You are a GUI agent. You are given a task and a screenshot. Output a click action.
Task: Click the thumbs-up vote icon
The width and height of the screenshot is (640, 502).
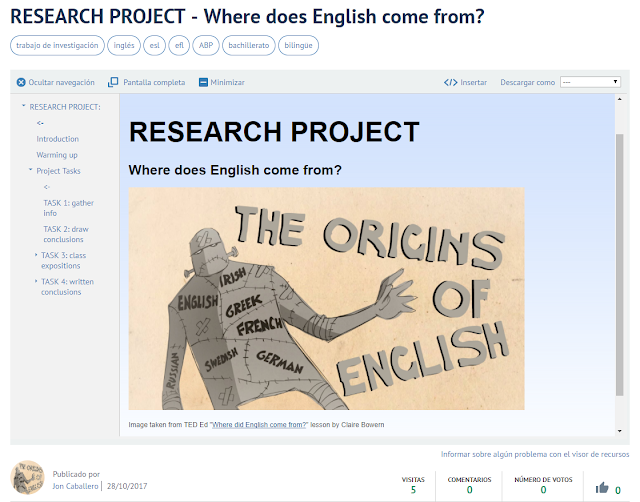click(x=602, y=488)
